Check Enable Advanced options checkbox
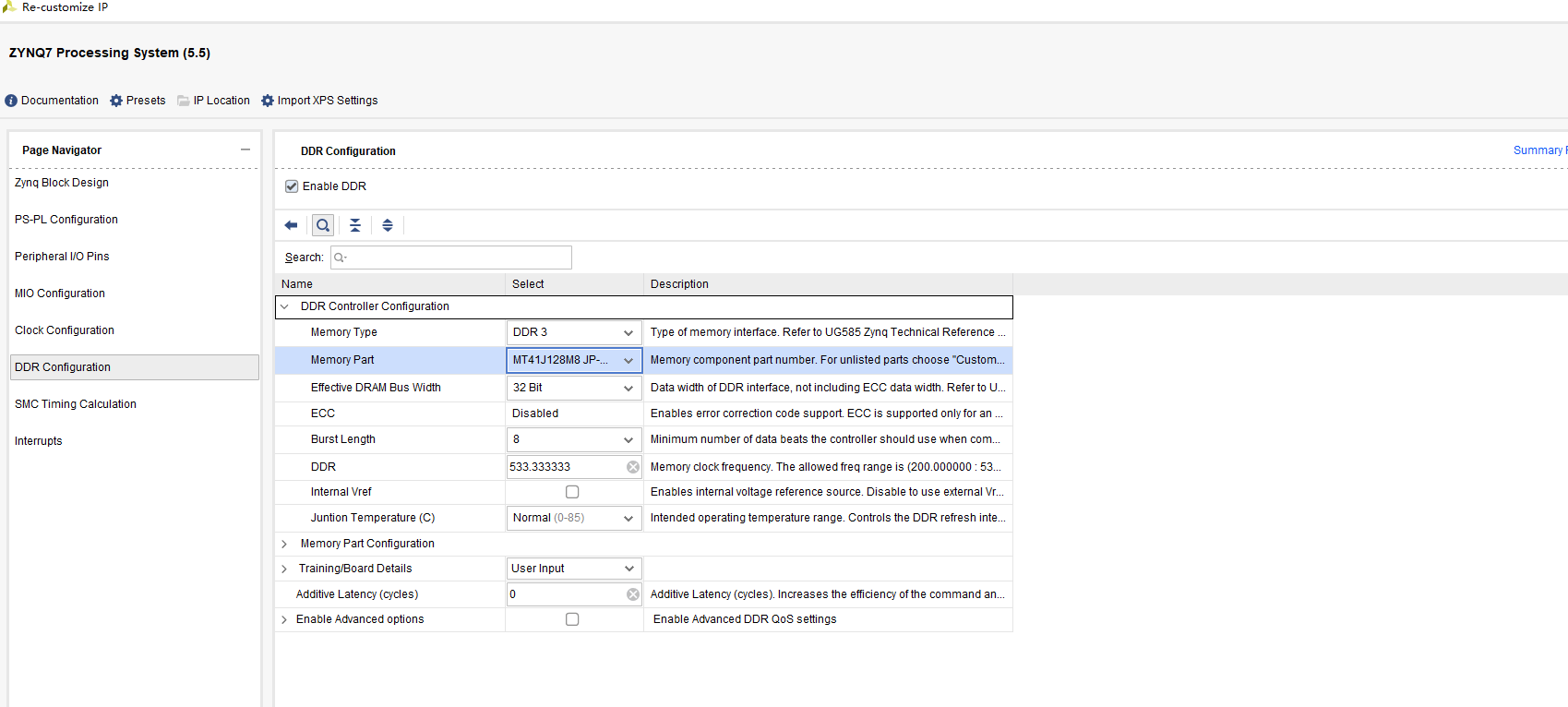This screenshot has width=1568, height=707. click(572, 619)
